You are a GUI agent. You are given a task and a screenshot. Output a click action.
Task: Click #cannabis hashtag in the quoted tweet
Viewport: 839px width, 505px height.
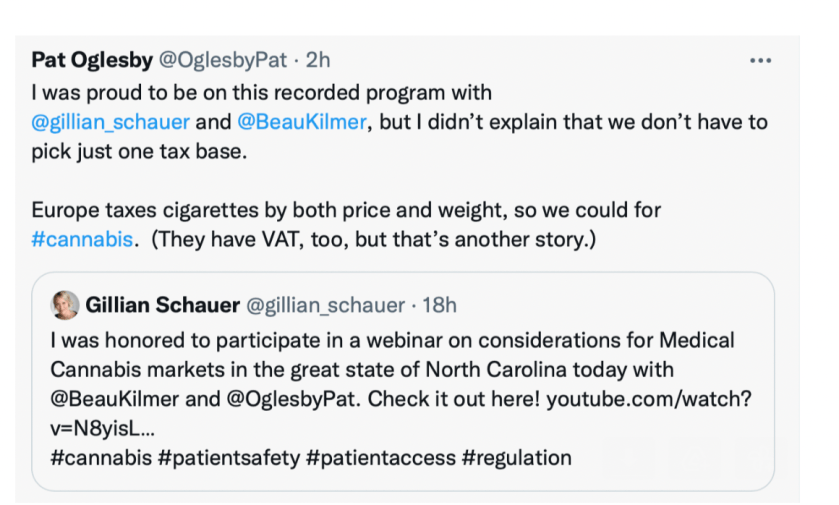101,458
